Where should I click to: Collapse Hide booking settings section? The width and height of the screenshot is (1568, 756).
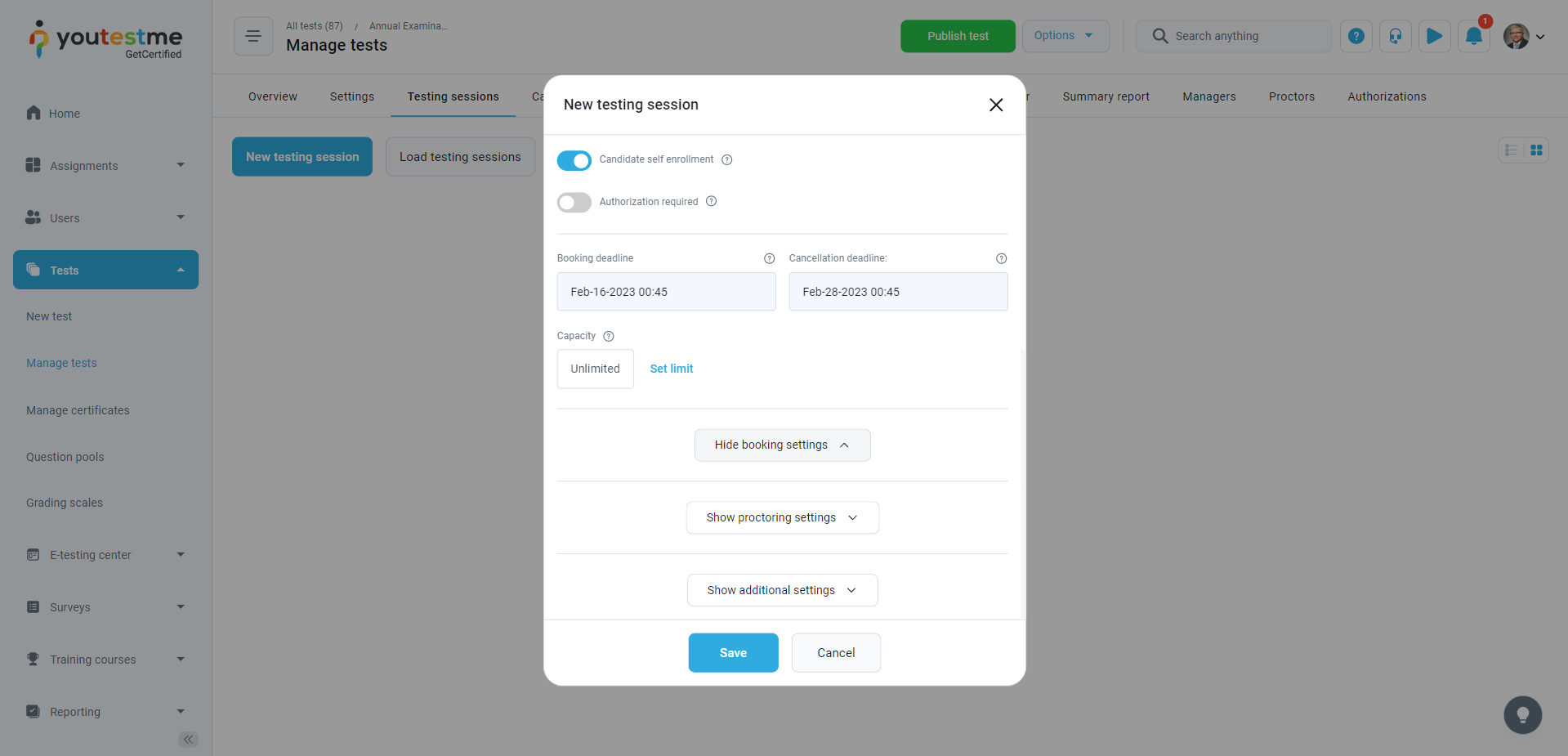tap(782, 445)
